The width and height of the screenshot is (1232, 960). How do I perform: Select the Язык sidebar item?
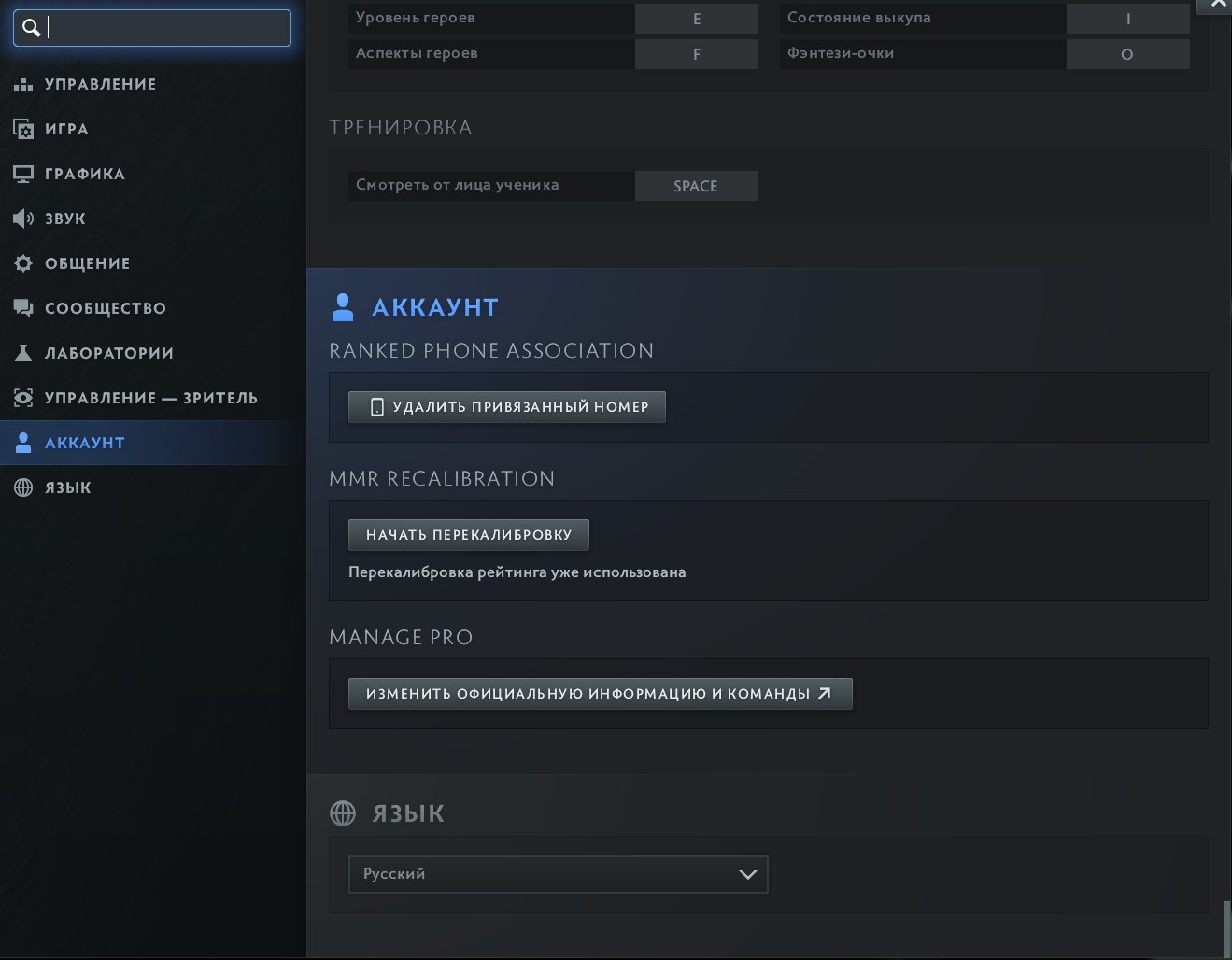[x=67, y=487]
